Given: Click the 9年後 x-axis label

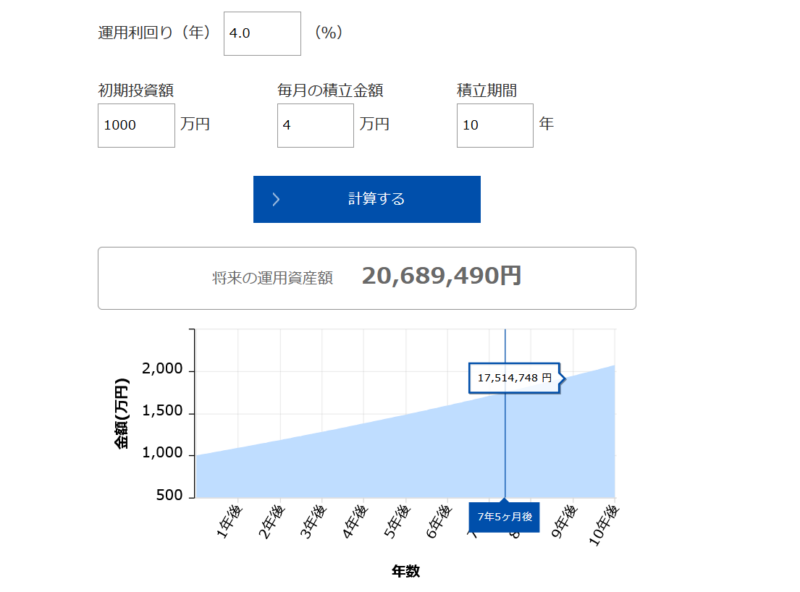Looking at the screenshot, I should (565, 523).
